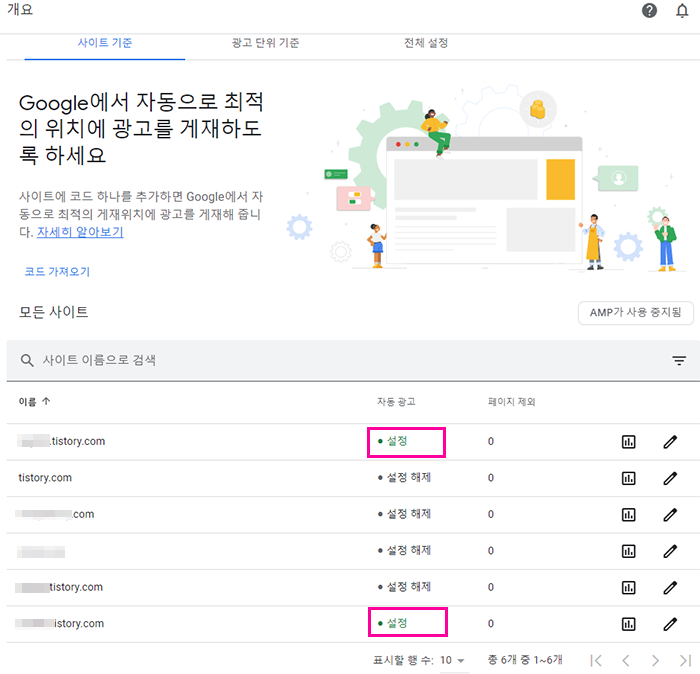Click 설정 해제 status in plain tistory.com row
700x674 pixels.
(404, 478)
